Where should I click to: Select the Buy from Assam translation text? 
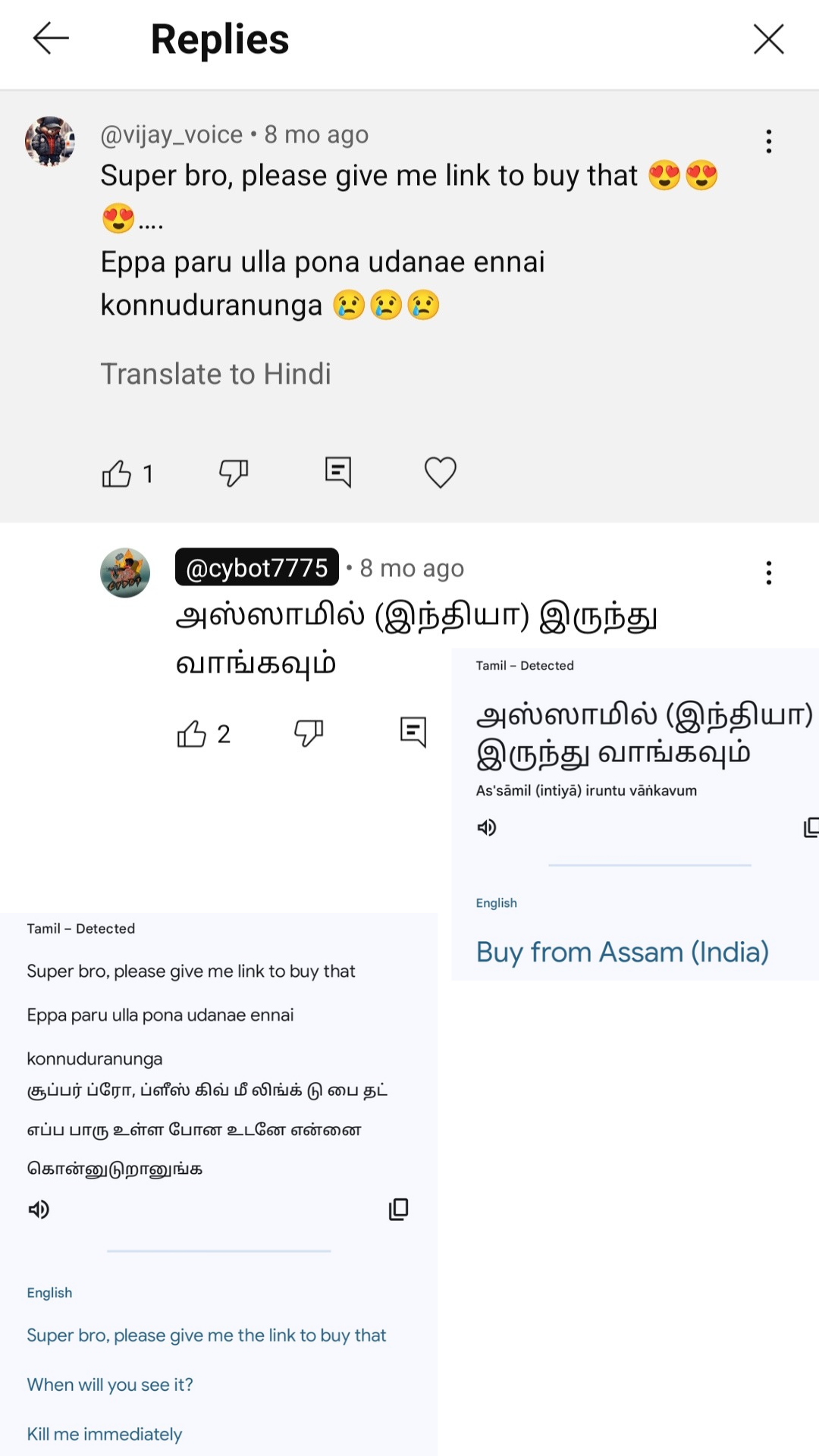(623, 952)
